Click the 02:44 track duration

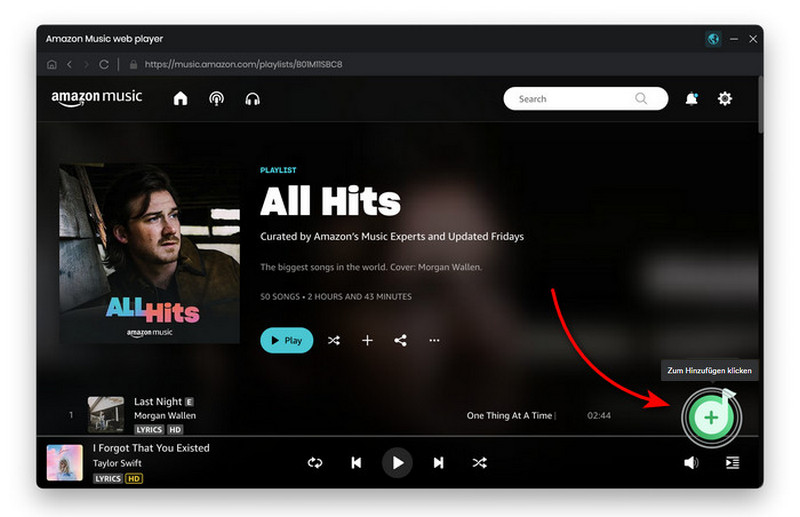598,415
